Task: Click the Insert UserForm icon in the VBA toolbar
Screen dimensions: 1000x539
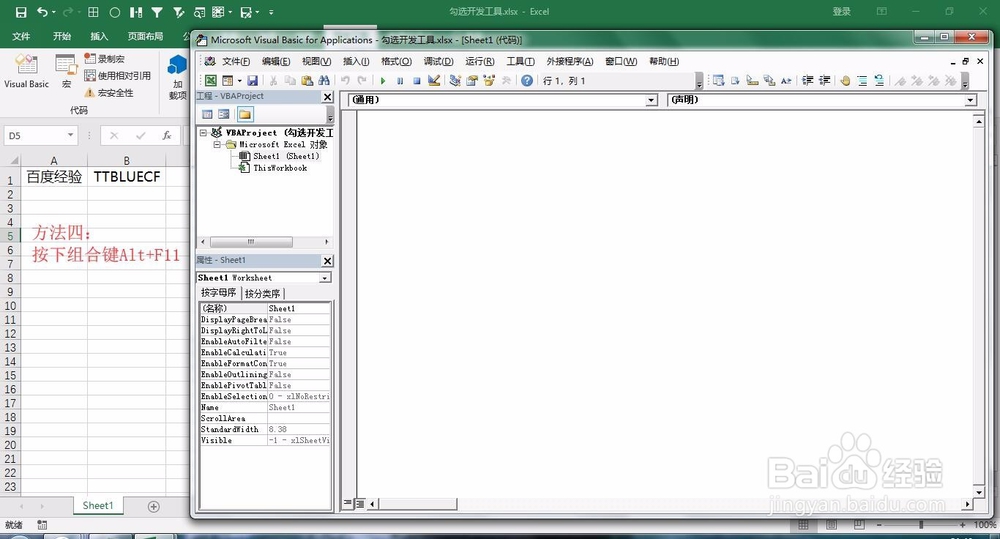Action: pyautogui.click(x=228, y=80)
